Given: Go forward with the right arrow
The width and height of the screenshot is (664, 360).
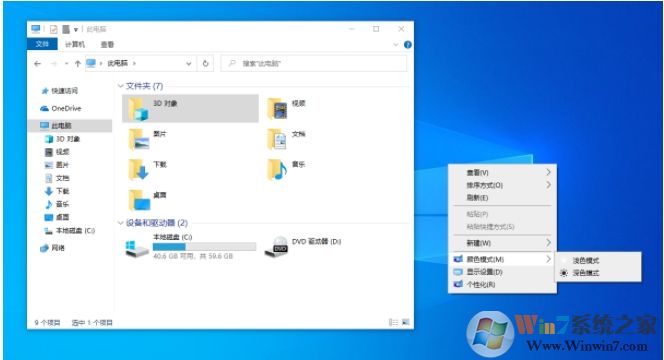Looking at the screenshot, I should [x=54, y=64].
